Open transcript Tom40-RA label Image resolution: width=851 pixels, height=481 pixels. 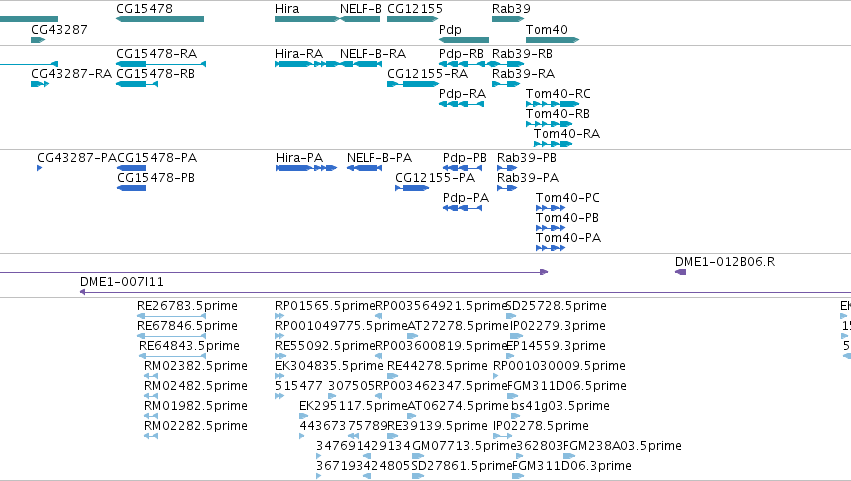point(567,134)
